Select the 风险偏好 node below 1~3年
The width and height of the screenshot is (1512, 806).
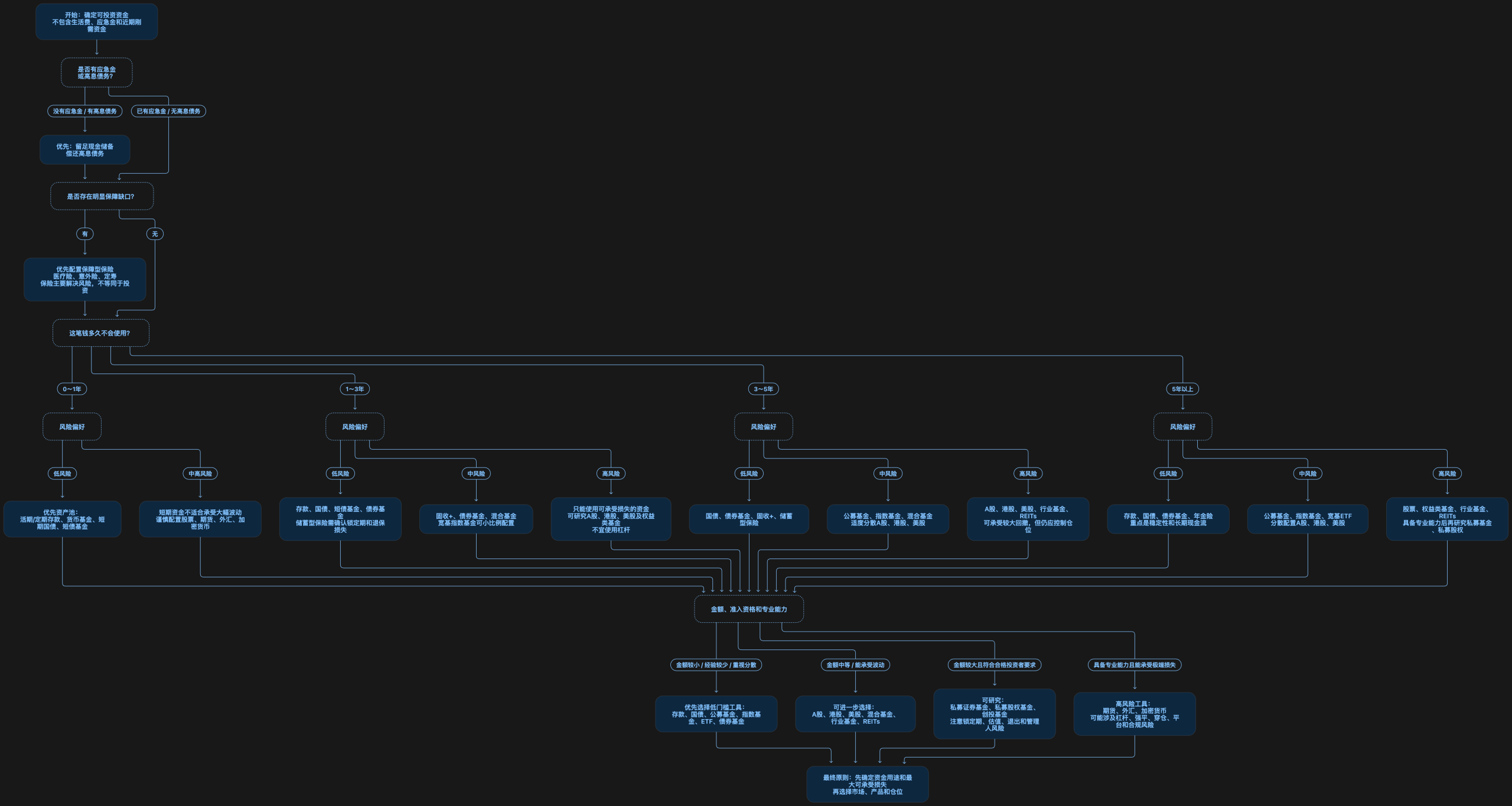tap(355, 427)
